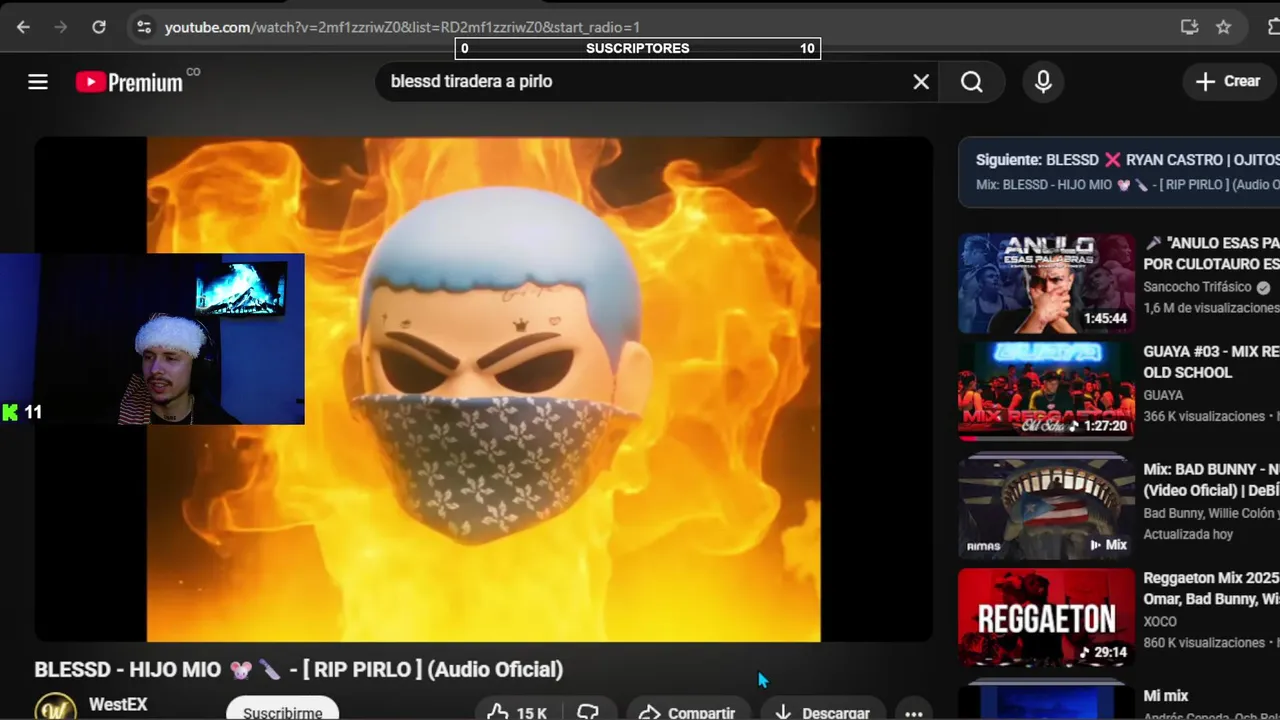
Task: Open Bad Bunny mix thumbnail
Action: tap(1047, 509)
